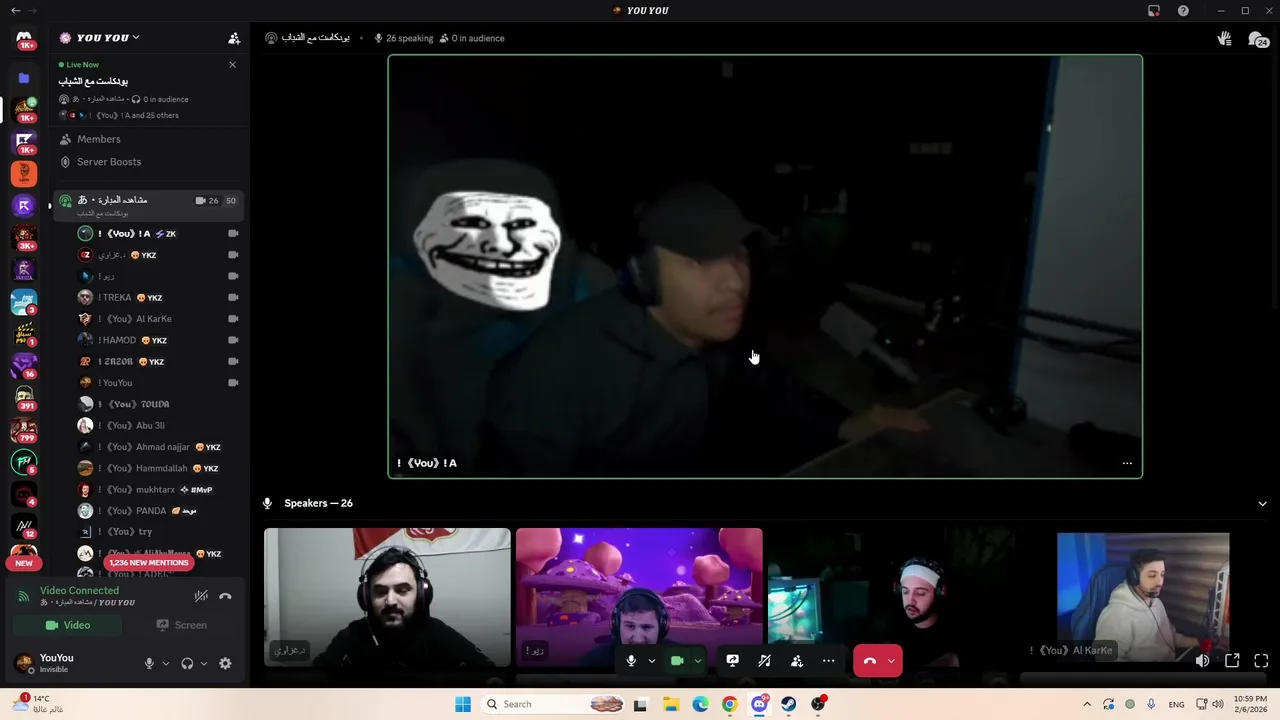
Task: Click Video Connected status text
Action: click(x=79, y=591)
